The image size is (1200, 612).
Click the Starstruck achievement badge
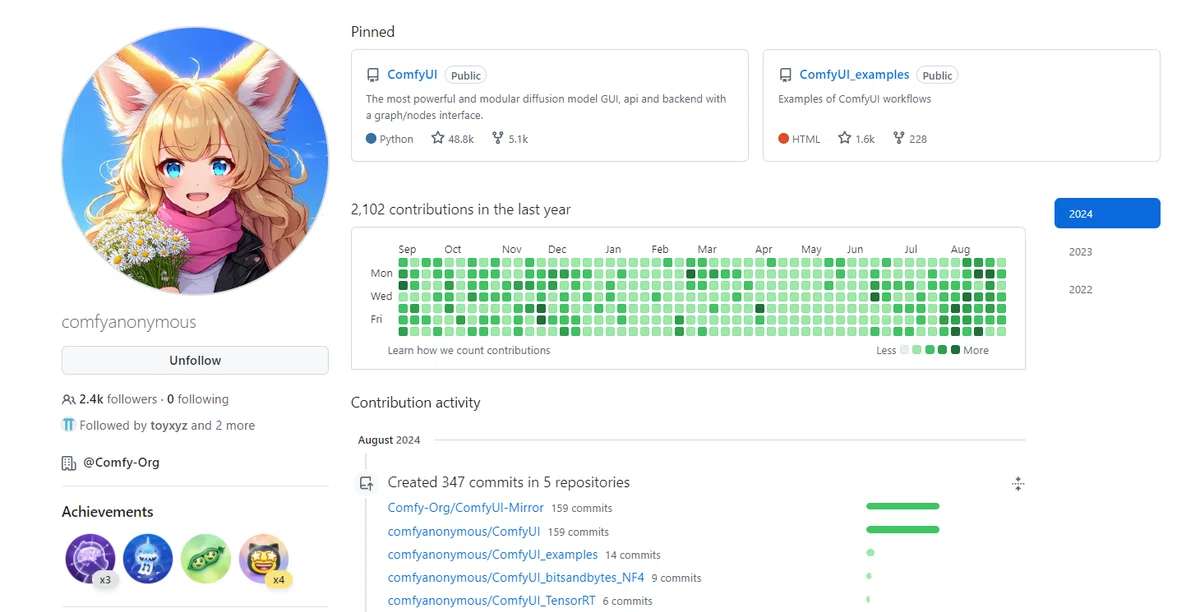(264, 559)
